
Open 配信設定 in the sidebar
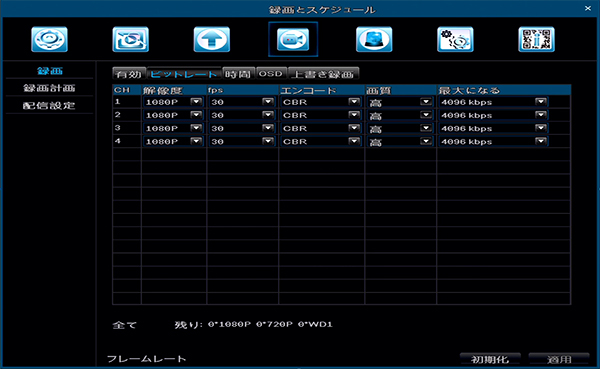(x=50, y=106)
